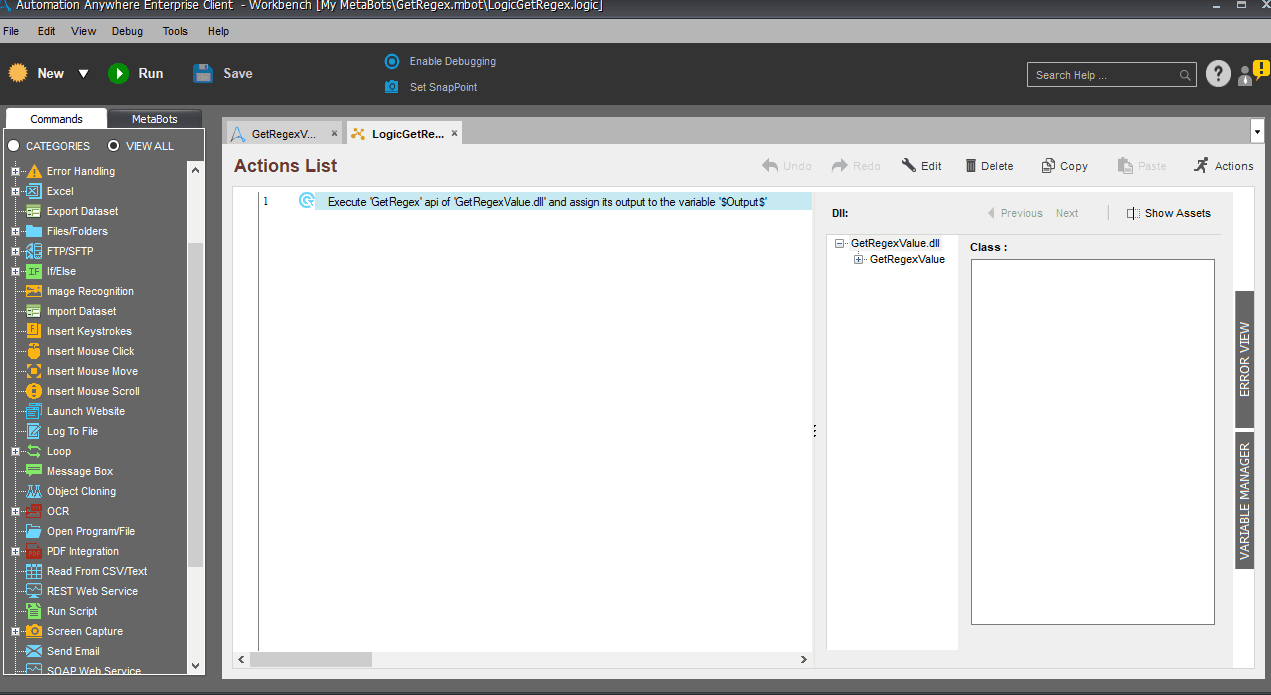Click the Insert Mouse Move icon
This screenshot has width=1271, height=695.
coord(34,371)
